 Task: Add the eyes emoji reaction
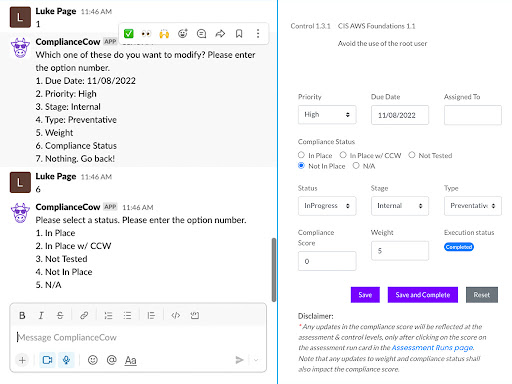pyautogui.click(x=146, y=33)
